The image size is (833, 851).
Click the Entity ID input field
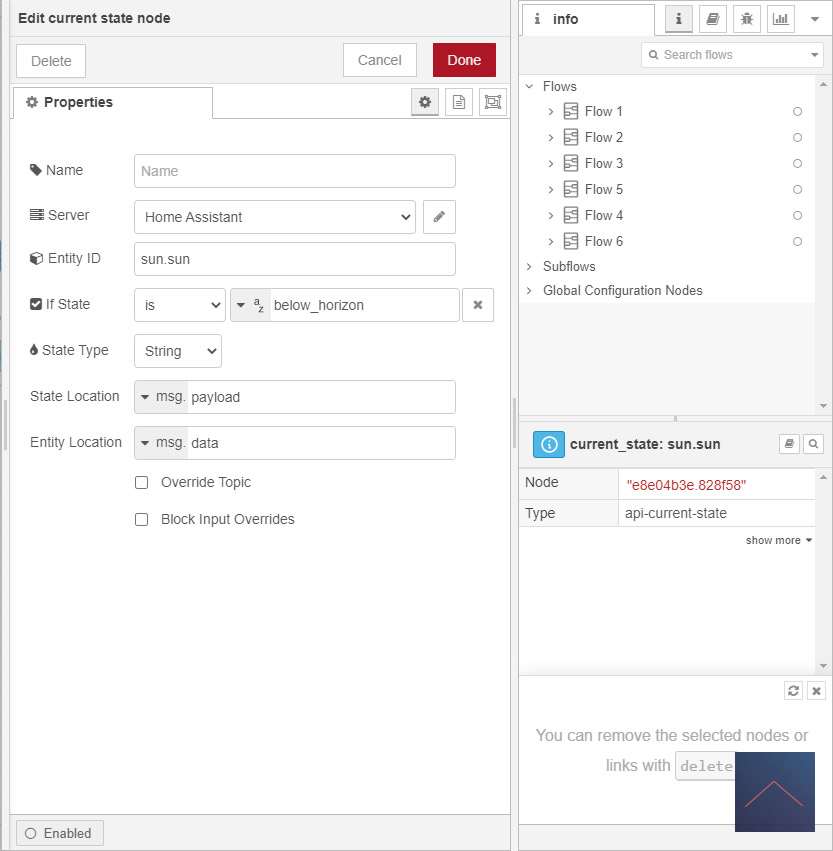[294, 259]
